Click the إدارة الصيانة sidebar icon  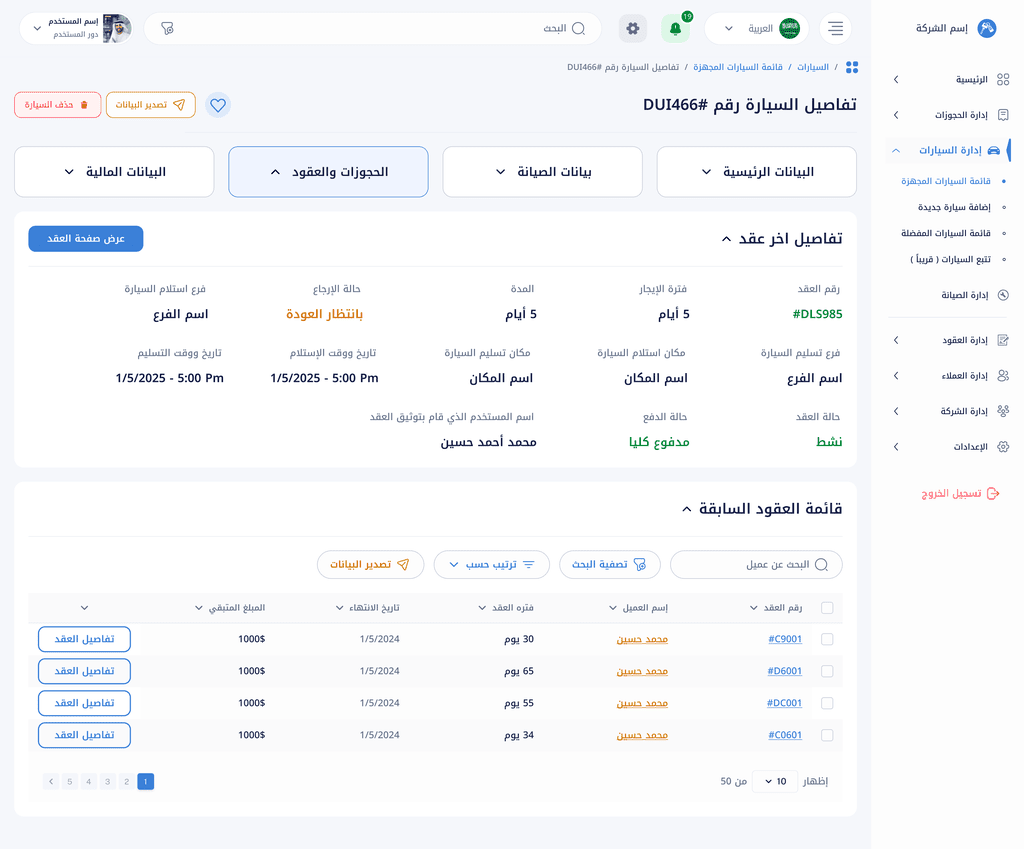[1003, 295]
